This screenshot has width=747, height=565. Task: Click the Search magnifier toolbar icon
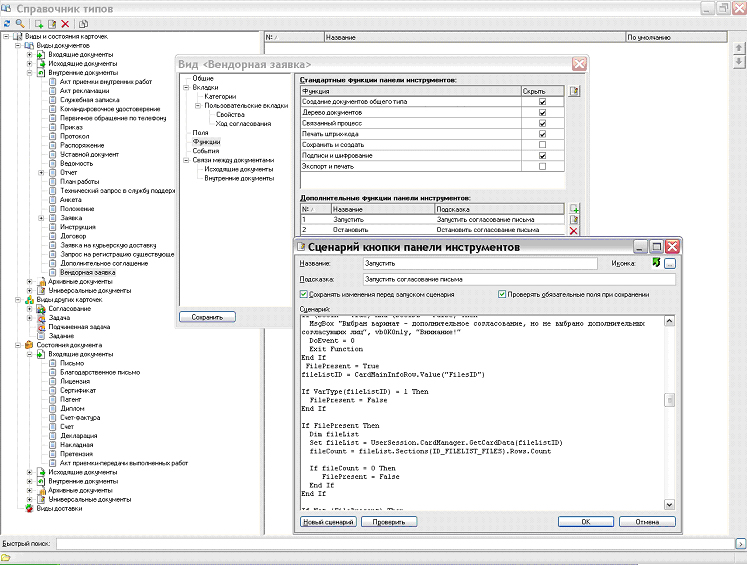pyautogui.click(x=20, y=23)
